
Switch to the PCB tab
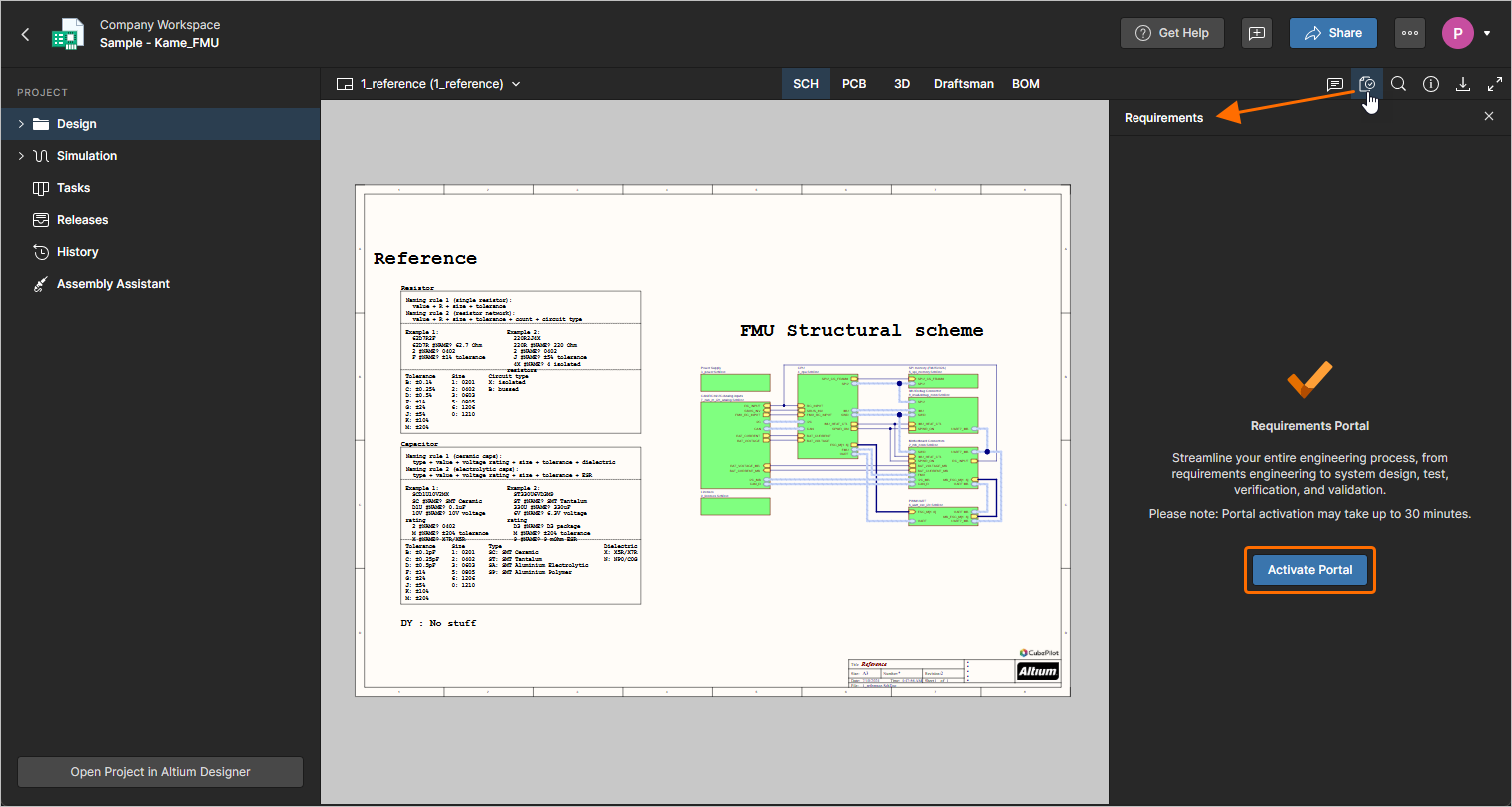tap(854, 84)
